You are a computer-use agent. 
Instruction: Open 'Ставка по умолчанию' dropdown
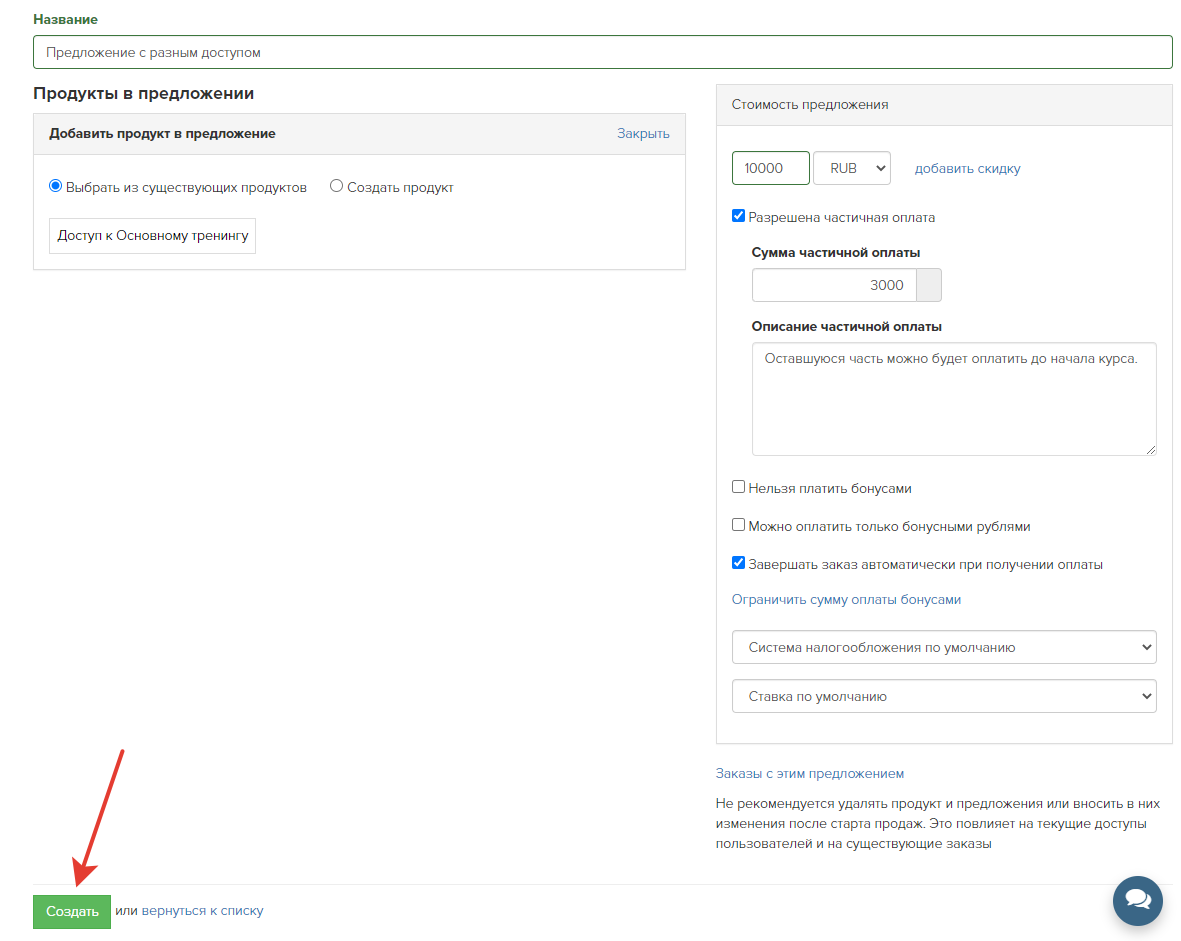click(x=943, y=696)
